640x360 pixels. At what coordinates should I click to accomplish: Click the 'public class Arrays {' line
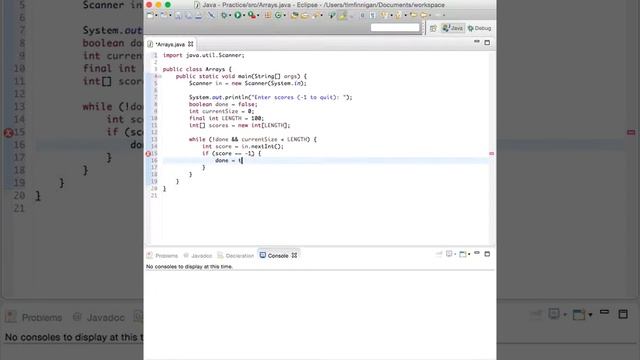(197, 69)
